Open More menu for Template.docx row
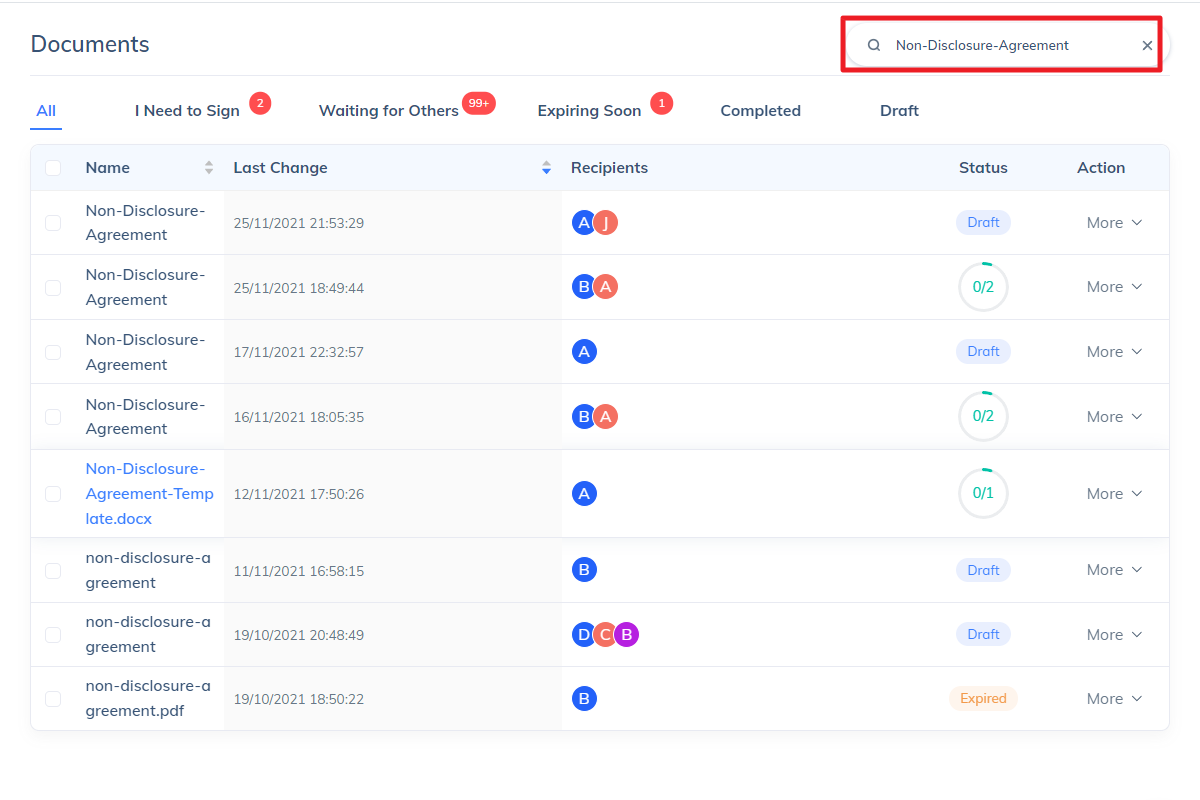1200x800 pixels. (x=1114, y=494)
